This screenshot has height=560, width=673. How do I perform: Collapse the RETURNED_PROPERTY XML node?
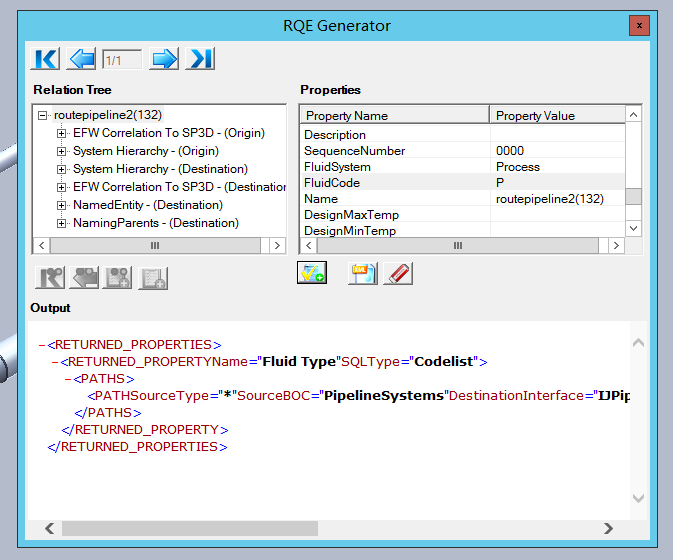click(55, 362)
